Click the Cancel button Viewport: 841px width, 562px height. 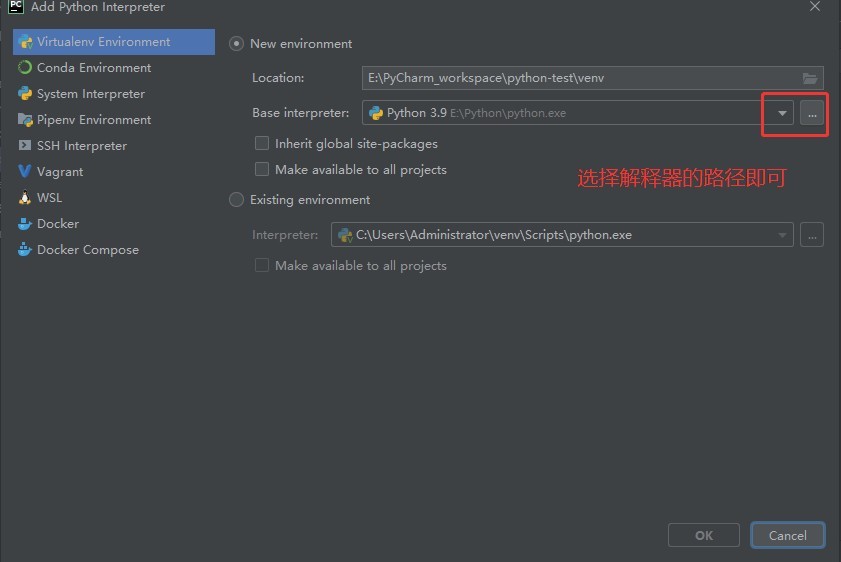pyautogui.click(x=787, y=535)
